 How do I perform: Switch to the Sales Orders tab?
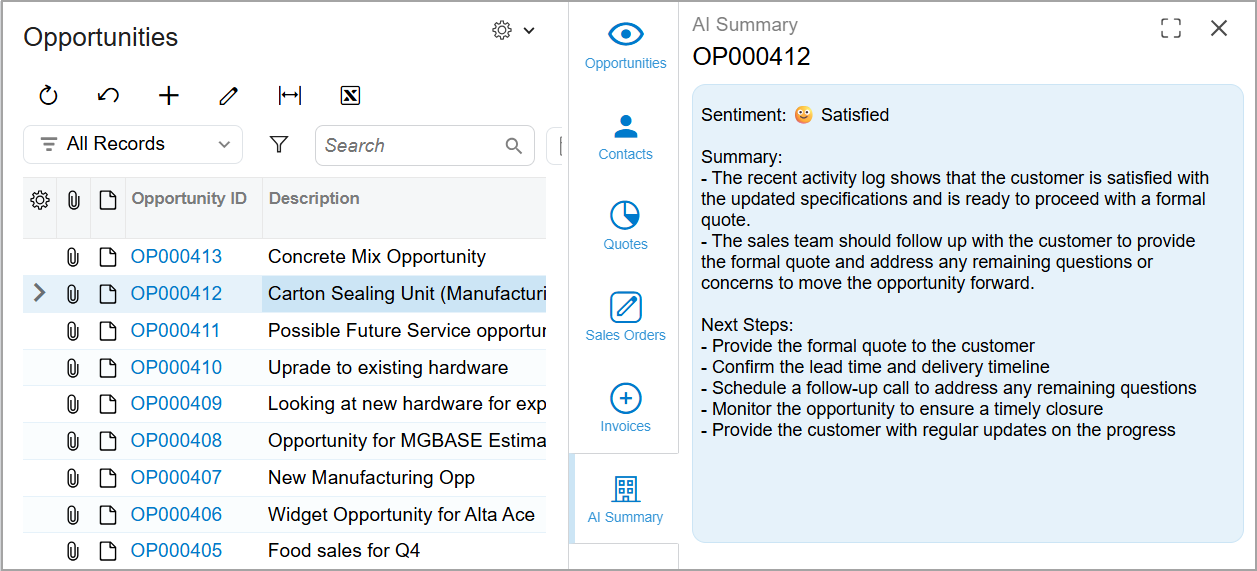click(x=625, y=316)
